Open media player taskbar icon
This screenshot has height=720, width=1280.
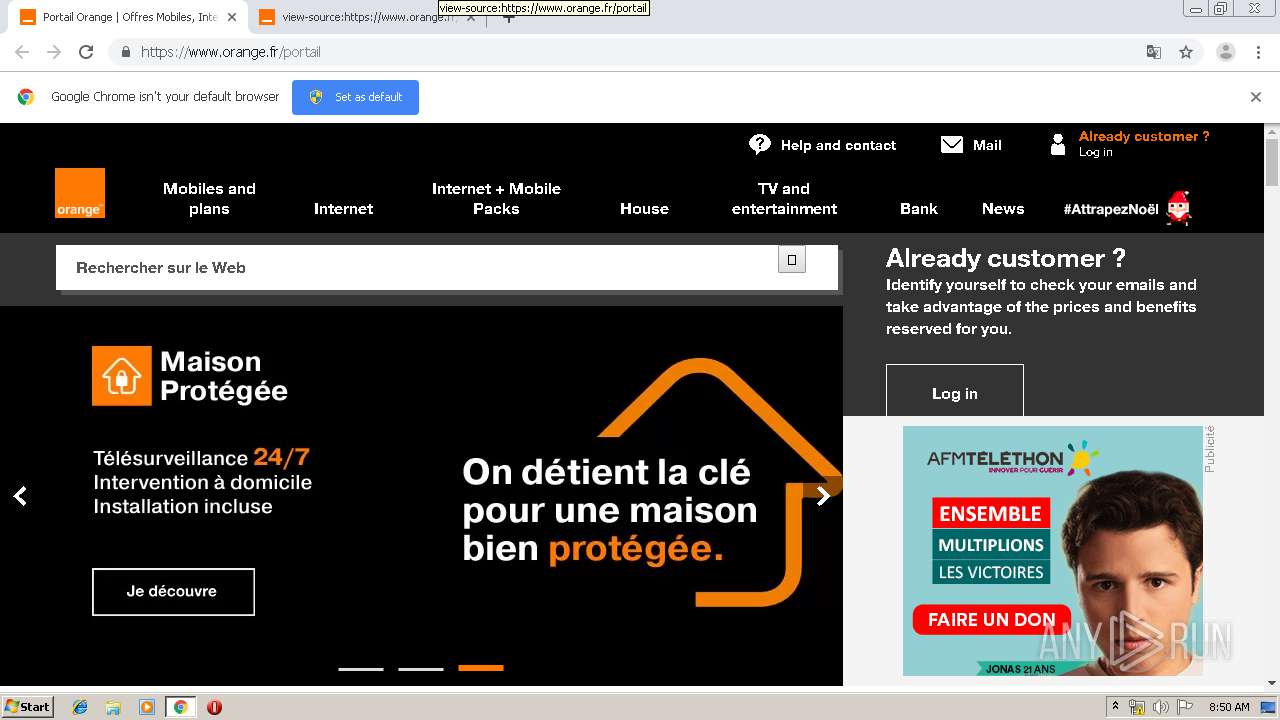(x=147, y=707)
